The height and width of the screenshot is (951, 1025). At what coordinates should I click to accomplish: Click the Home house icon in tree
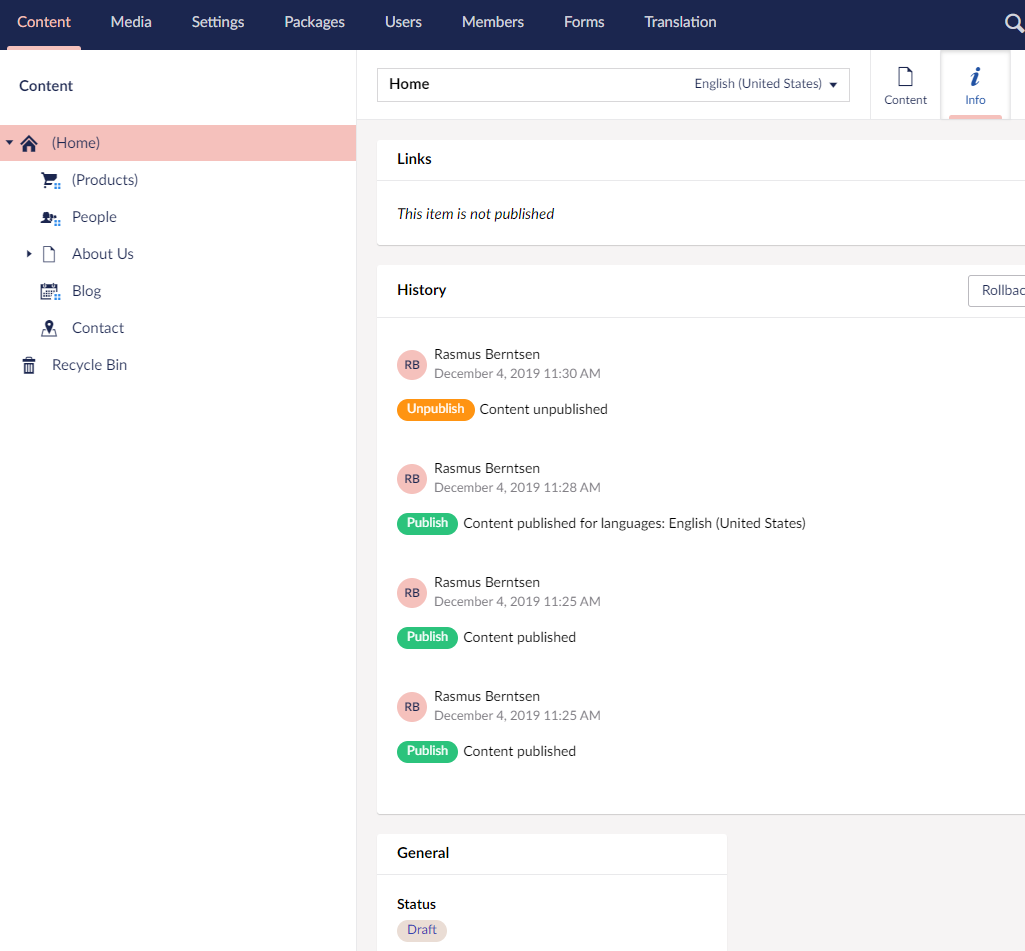coord(29,143)
